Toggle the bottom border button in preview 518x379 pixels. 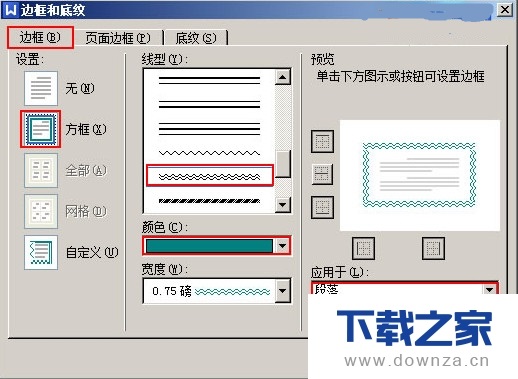pos(322,207)
